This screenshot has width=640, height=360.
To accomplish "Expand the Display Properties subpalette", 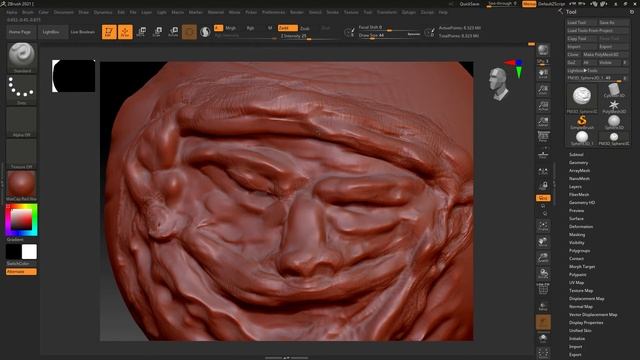I will pyautogui.click(x=586, y=322).
